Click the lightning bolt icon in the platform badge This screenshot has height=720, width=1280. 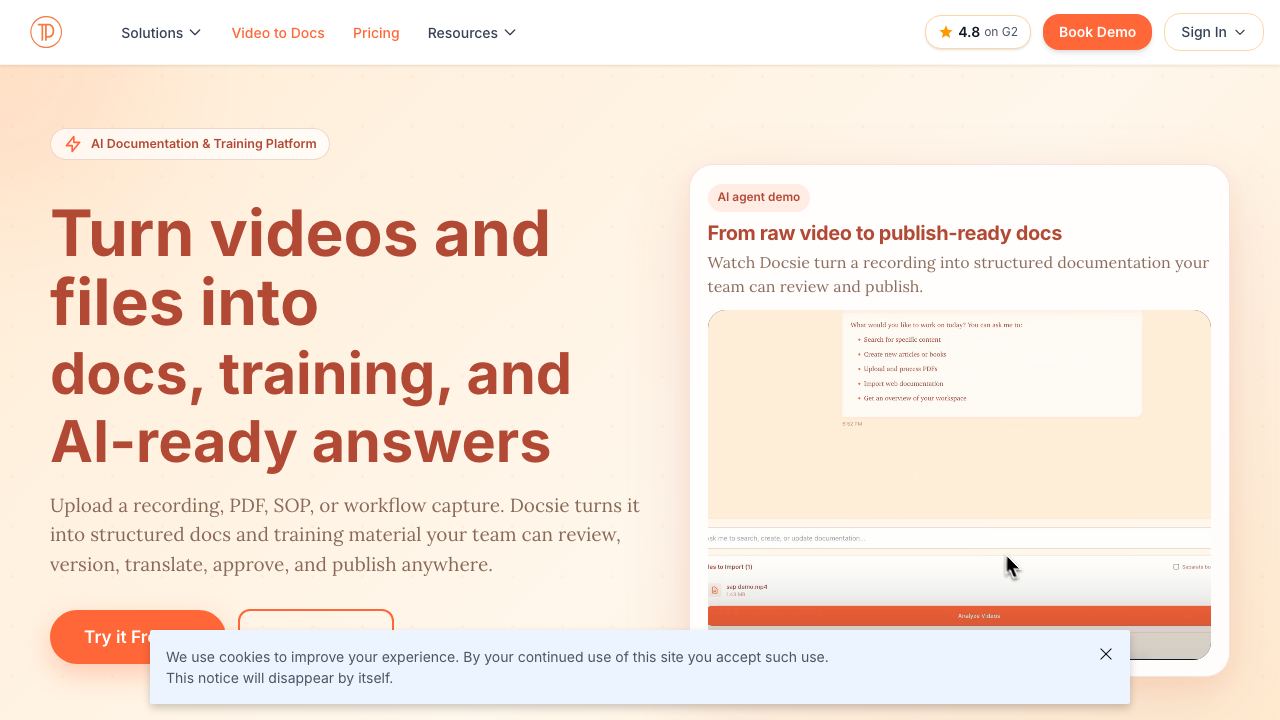tap(73, 144)
